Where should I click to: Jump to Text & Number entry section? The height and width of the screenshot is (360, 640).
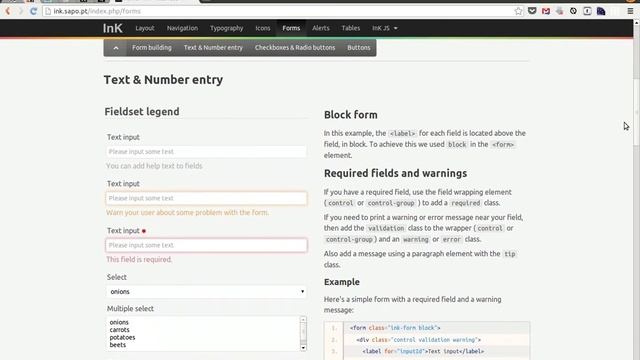(x=213, y=48)
